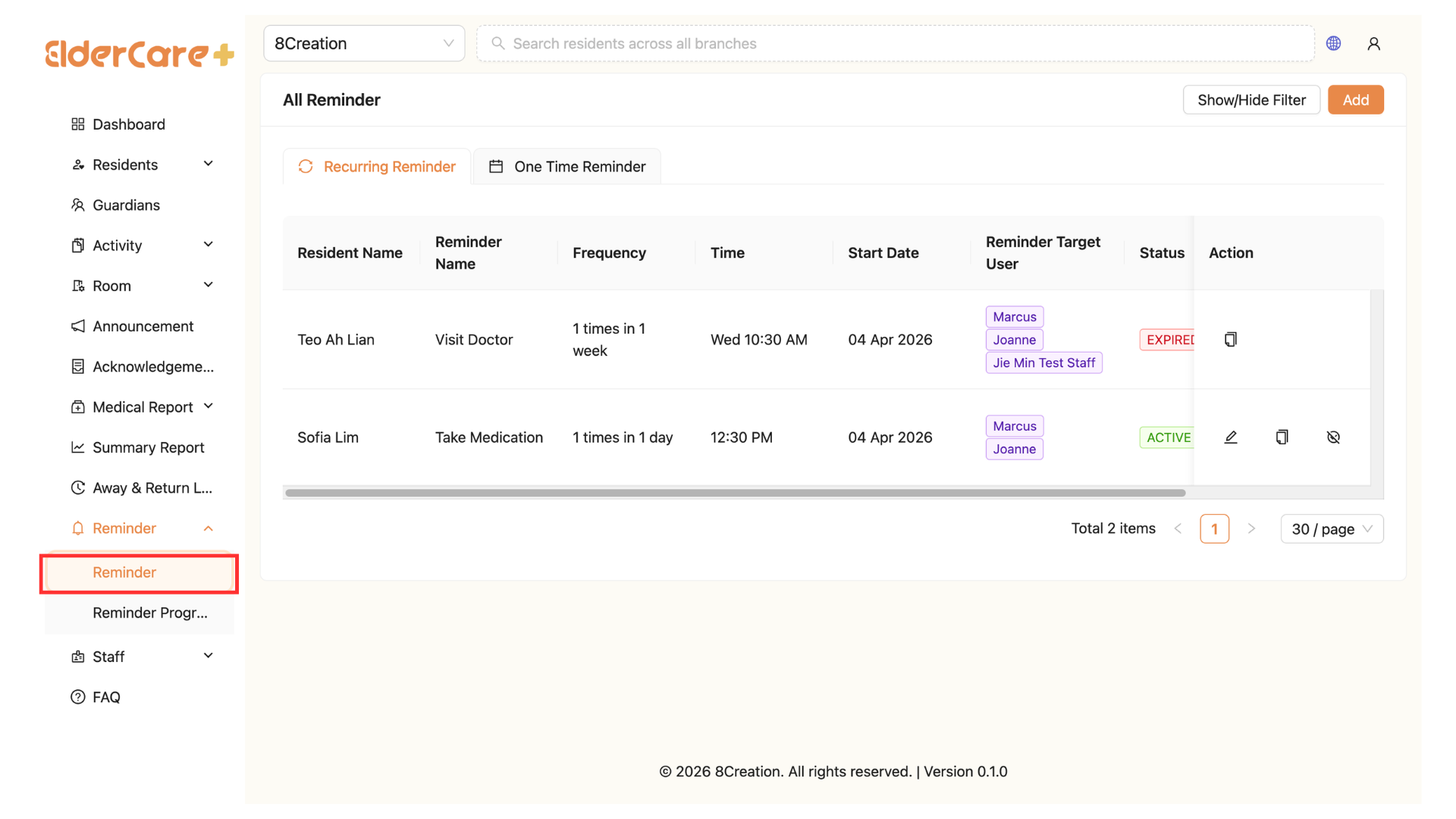Click the FAQ question mark icon
1456x819 pixels.
(77, 697)
